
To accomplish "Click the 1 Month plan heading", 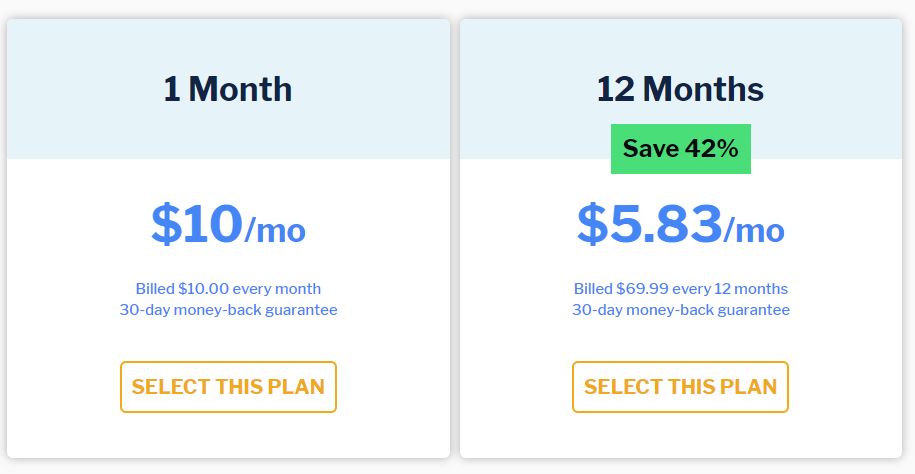I will click(228, 89).
